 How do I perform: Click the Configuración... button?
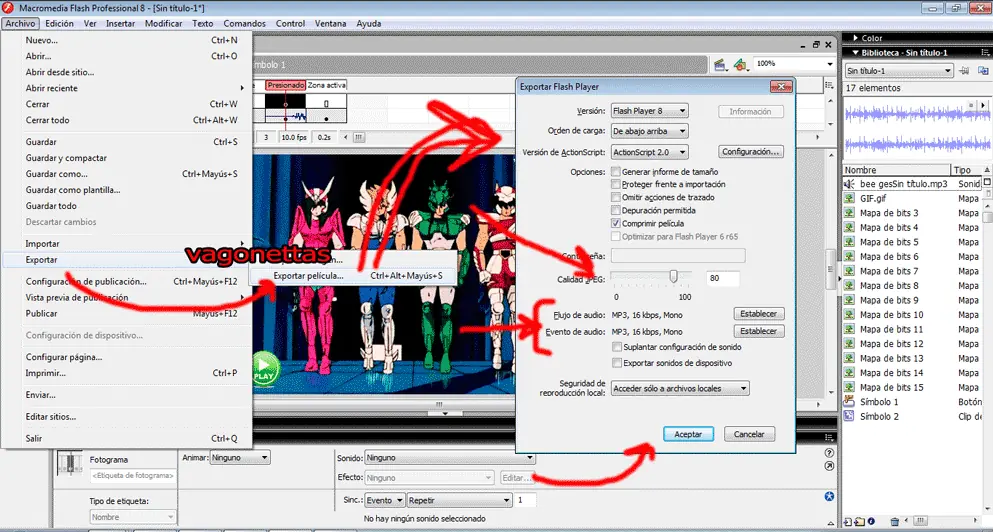pos(751,152)
